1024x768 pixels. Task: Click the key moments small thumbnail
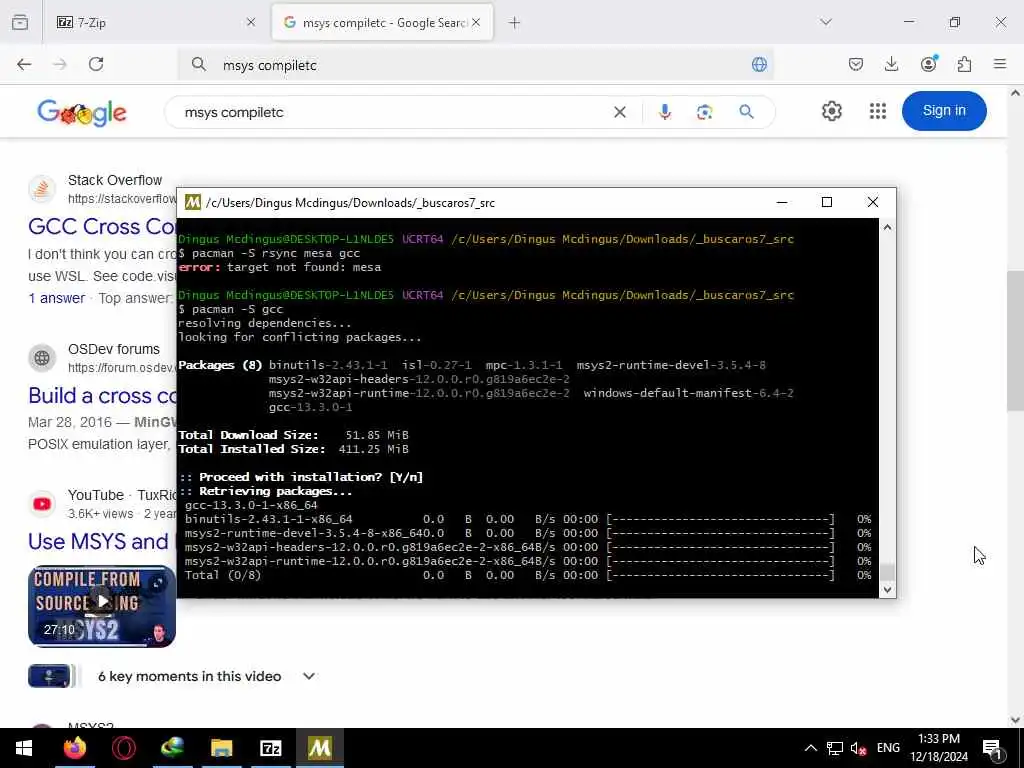click(49, 676)
